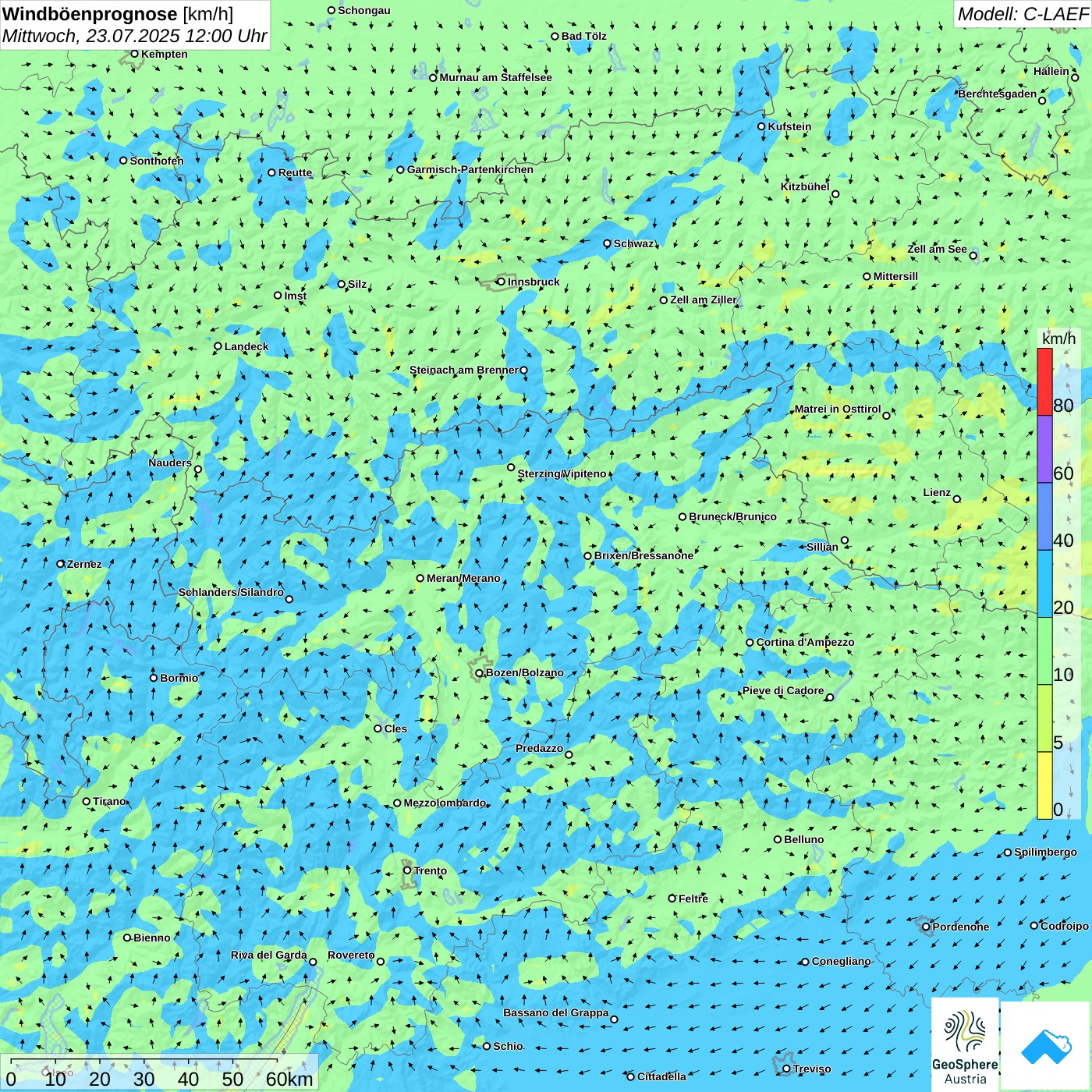
Task: Click the Sterzing/Vipiteno label
Action: [562, 473]
